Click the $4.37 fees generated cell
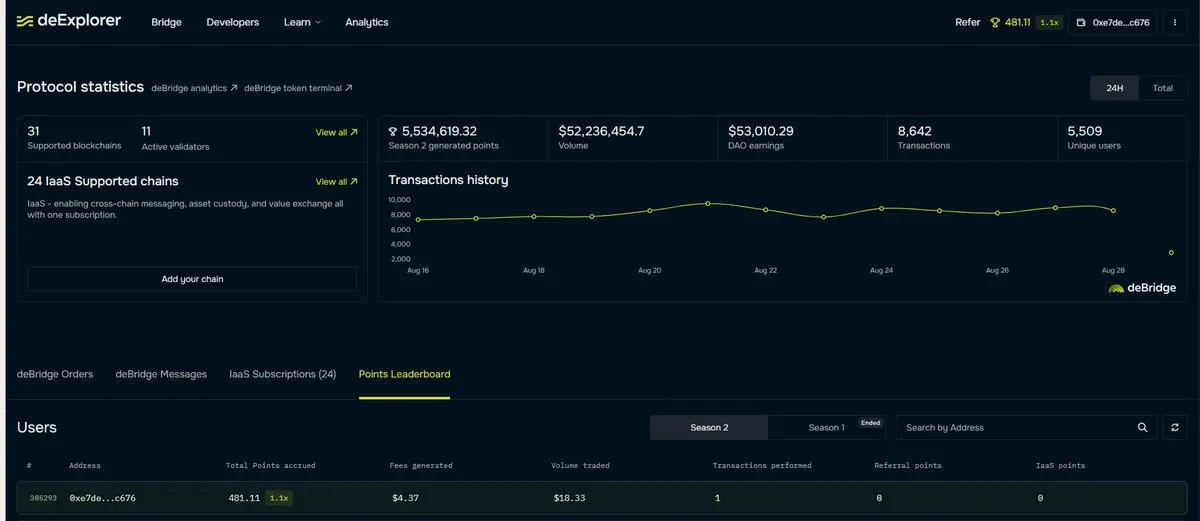The image size is (1200, 521). coord(404,497)
